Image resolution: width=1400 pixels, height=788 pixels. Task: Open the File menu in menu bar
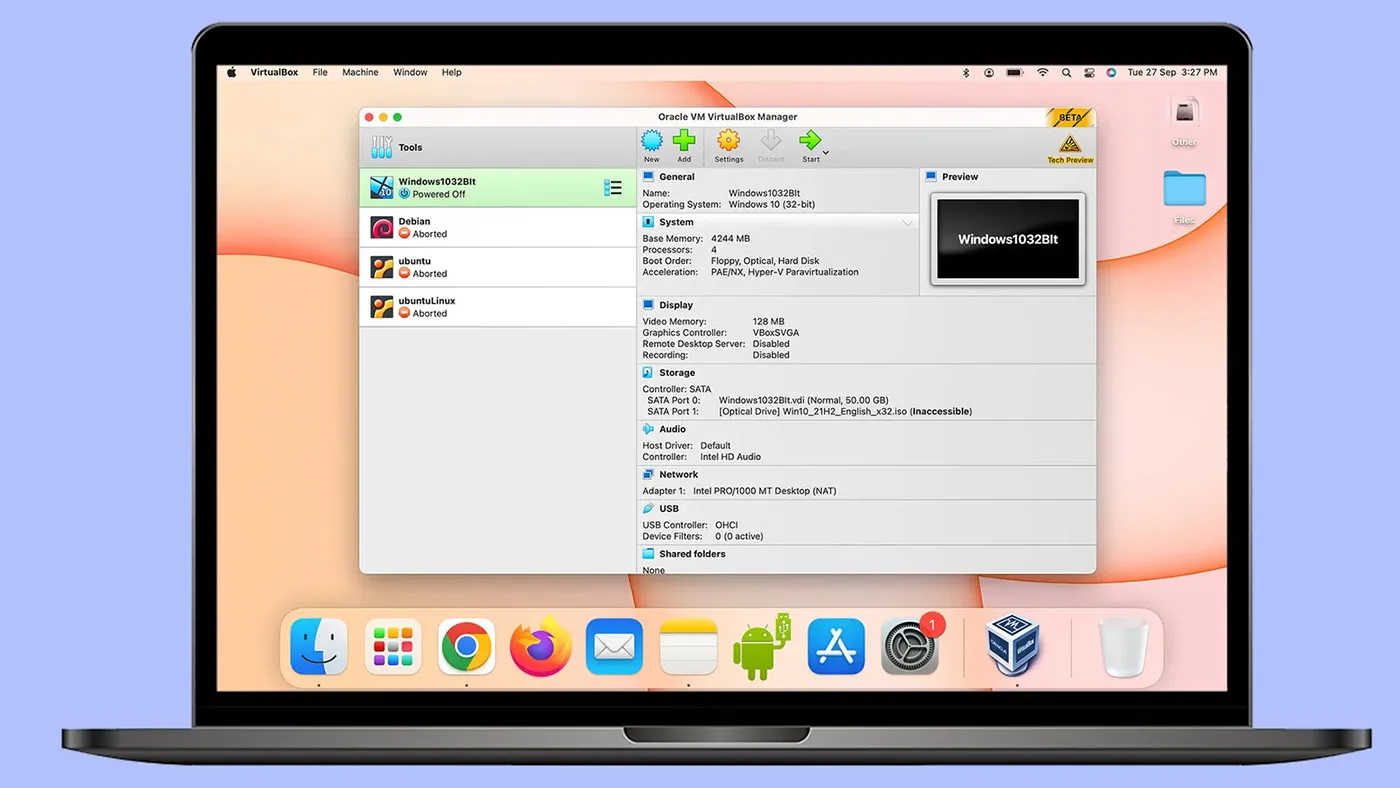(320, 72)
